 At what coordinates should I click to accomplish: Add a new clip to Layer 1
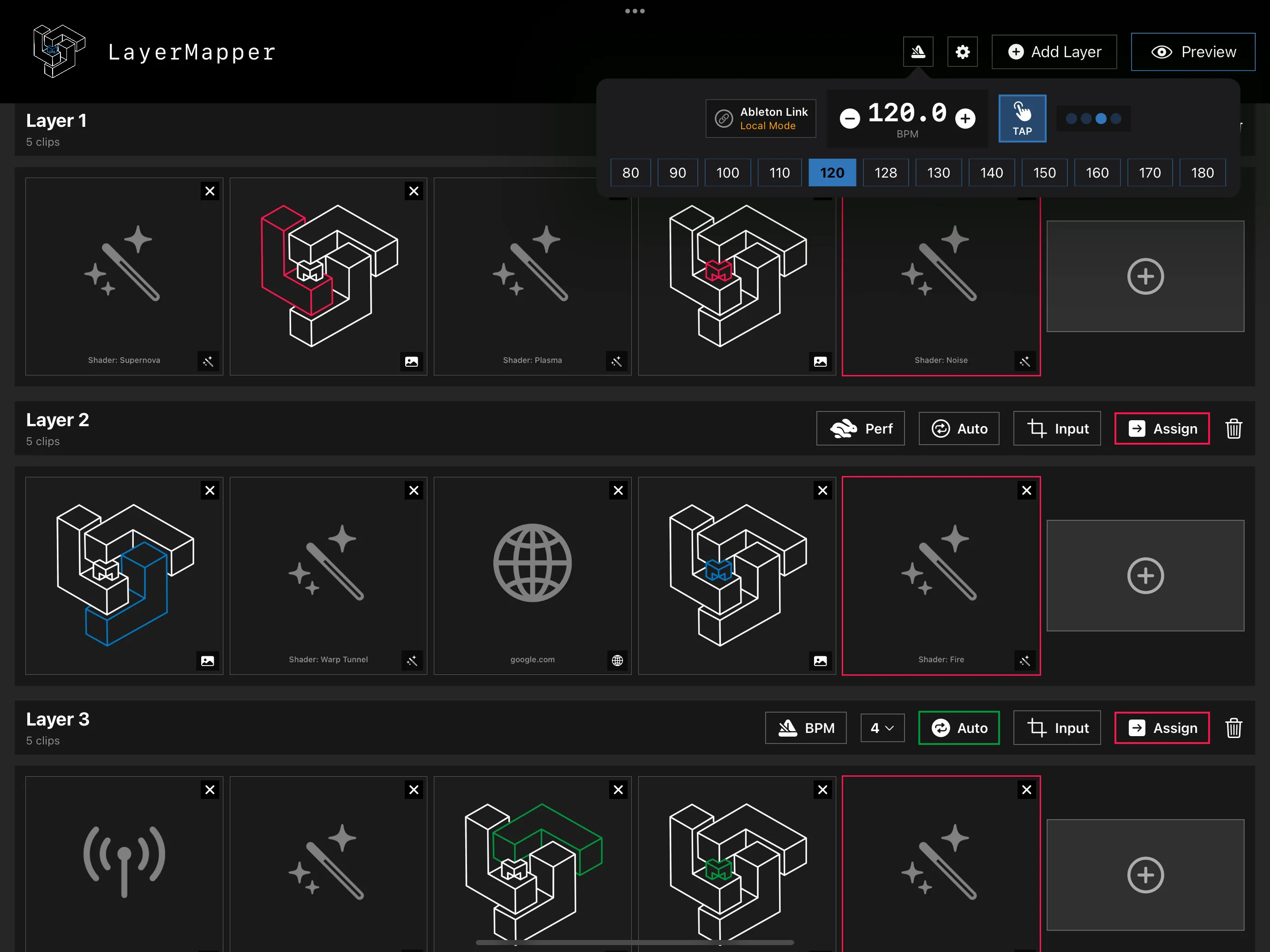point(1145,277)
